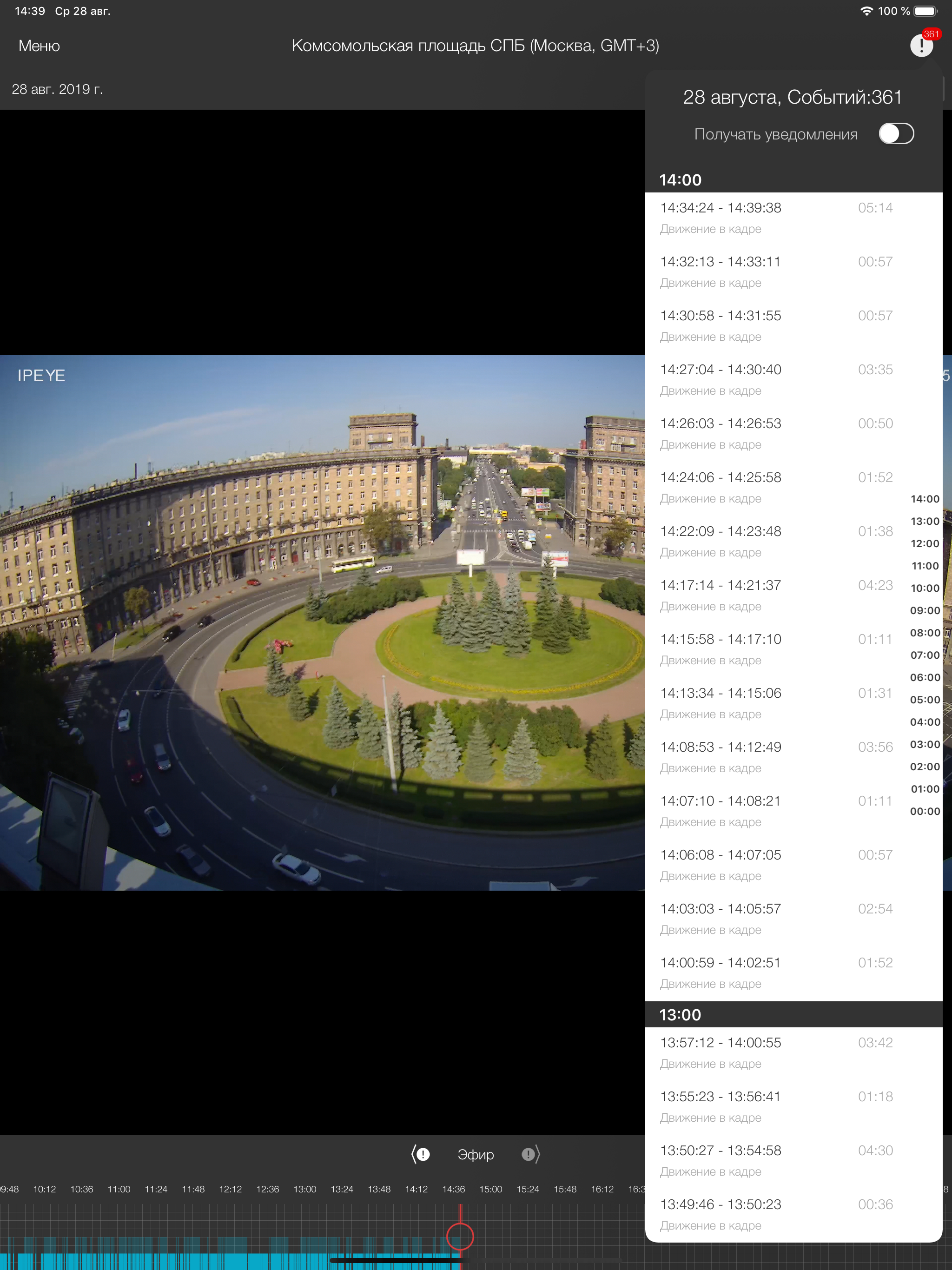The width and height of the screenshot is (952, 1270).
Task: Jump to 07:00 in the hour index
Action: point(925,655)
